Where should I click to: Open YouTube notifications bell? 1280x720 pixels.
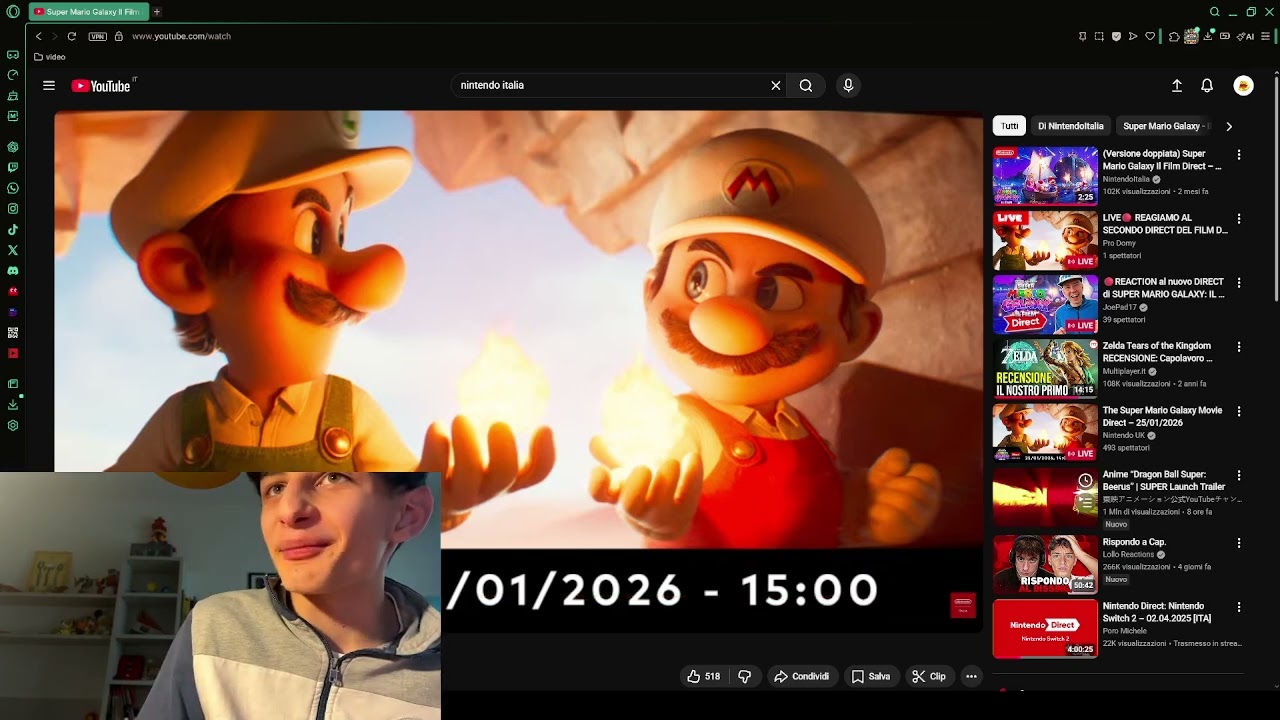coord(1207,86)
